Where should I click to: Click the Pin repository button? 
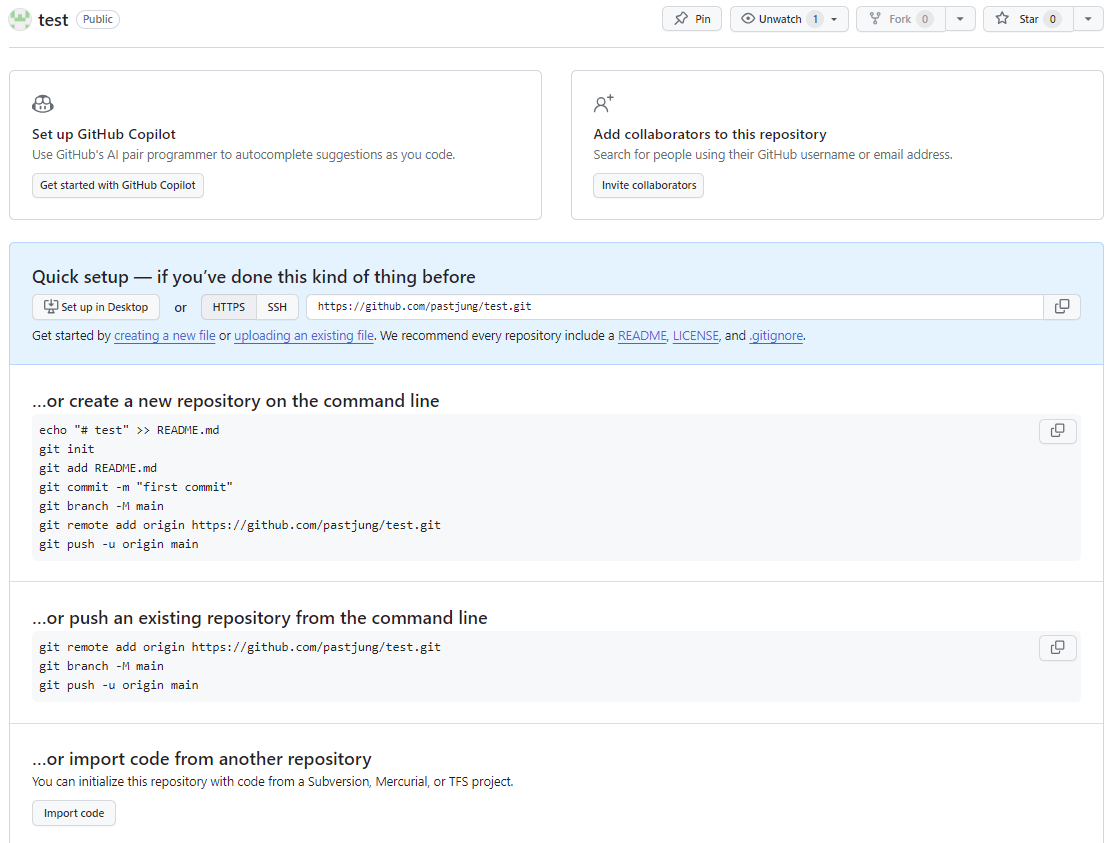[x=692, y=19]
